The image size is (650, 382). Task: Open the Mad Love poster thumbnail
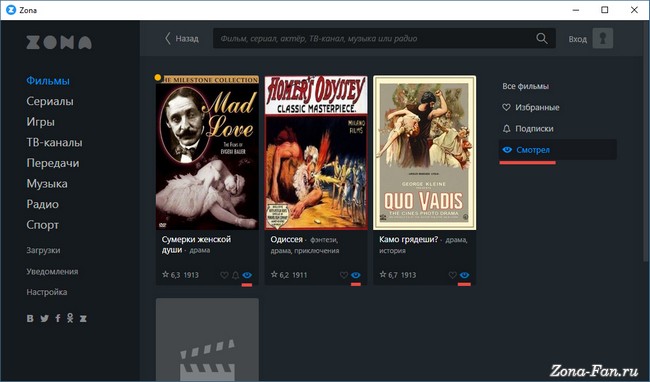(207, 152)
